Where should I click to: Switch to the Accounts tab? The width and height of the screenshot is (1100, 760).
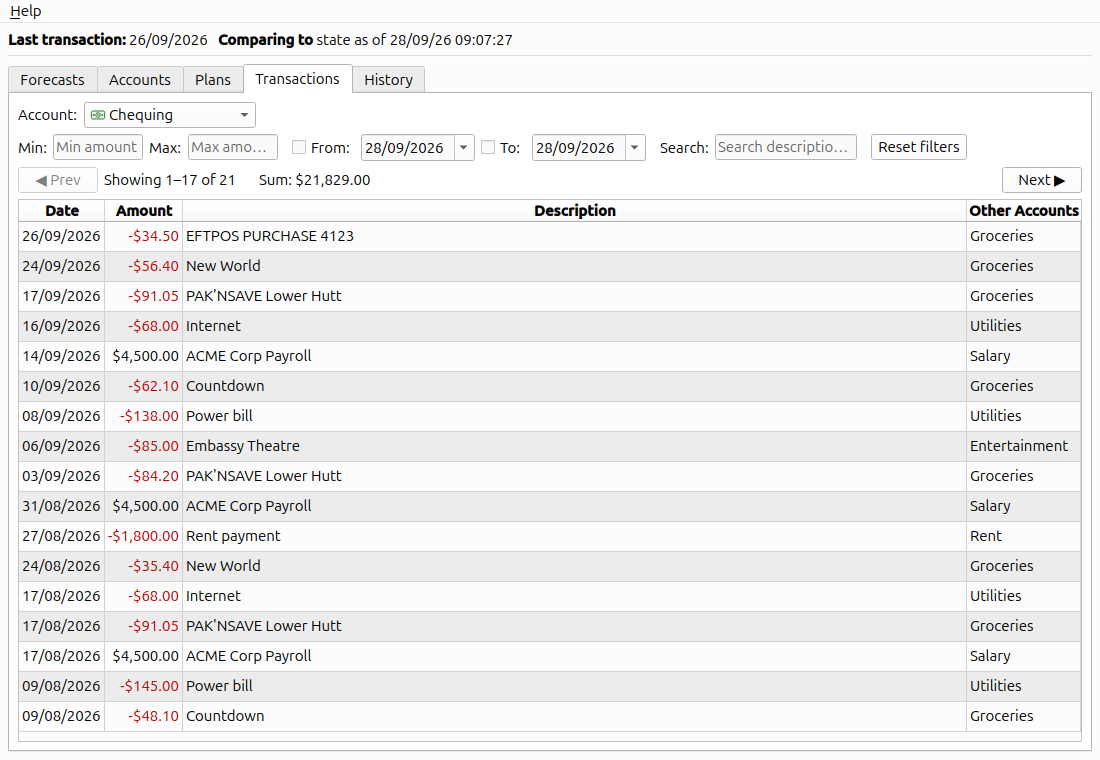pos(140,80)
